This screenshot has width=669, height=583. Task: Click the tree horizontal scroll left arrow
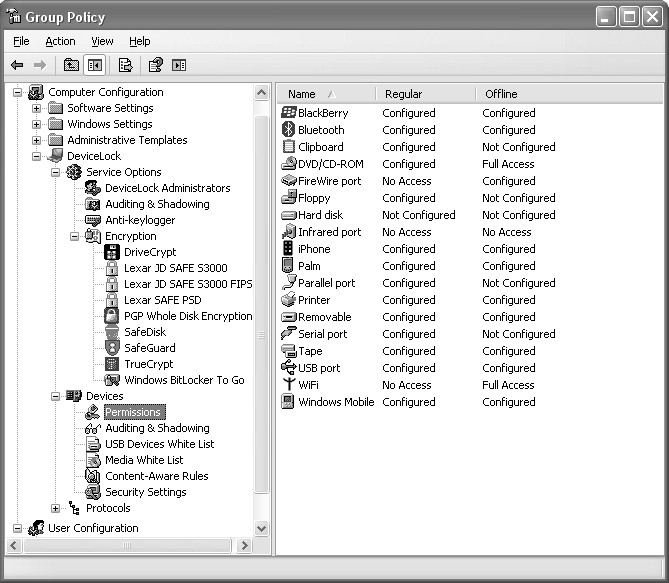tap(14, 545)
